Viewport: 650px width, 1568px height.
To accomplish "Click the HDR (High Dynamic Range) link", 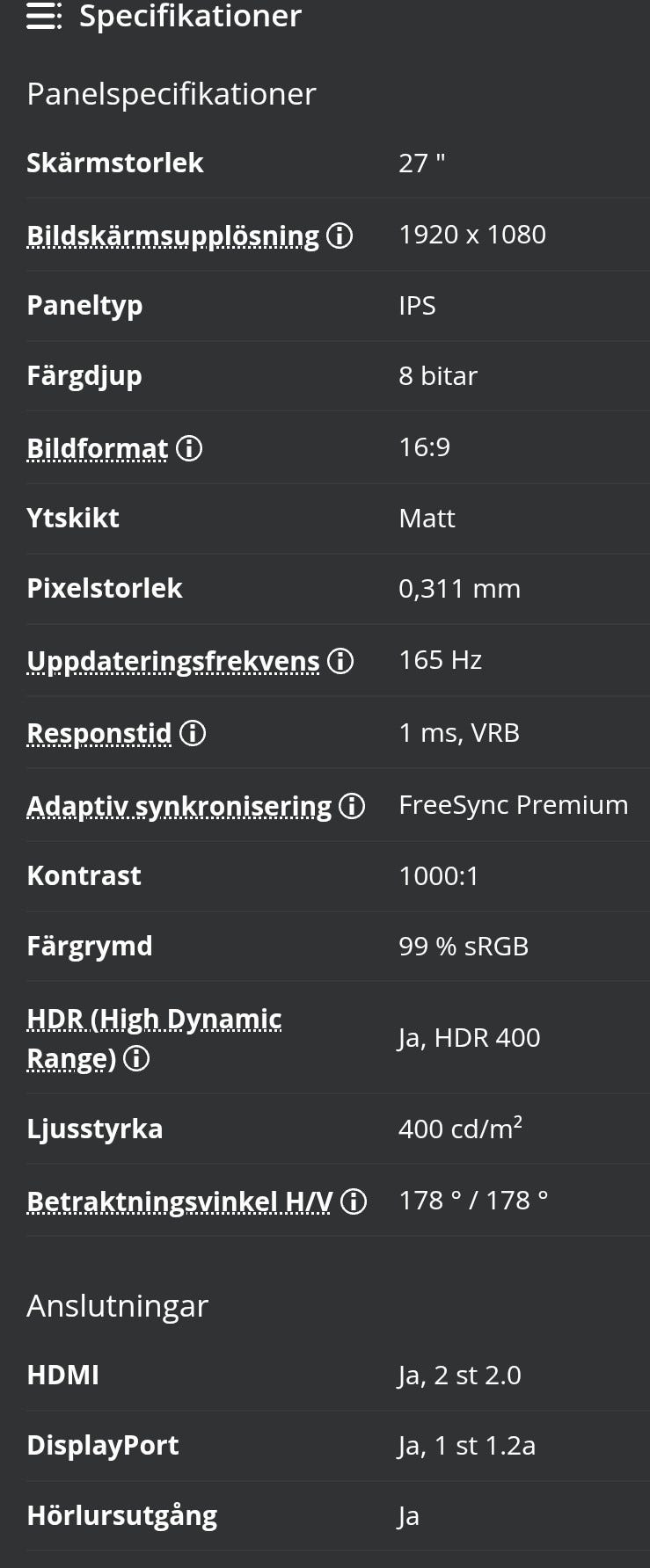I will point(154,1020).
